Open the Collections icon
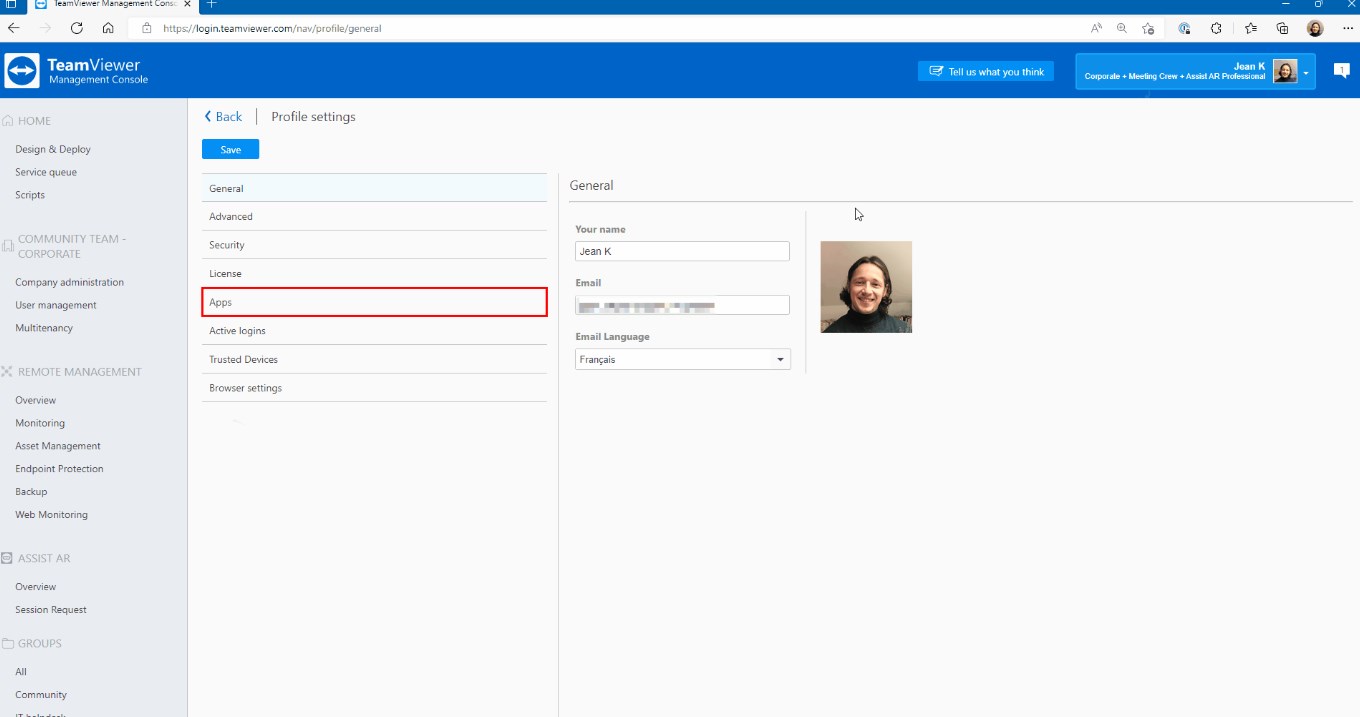This screenshot has width=1360, height=717. (1283, 28)
